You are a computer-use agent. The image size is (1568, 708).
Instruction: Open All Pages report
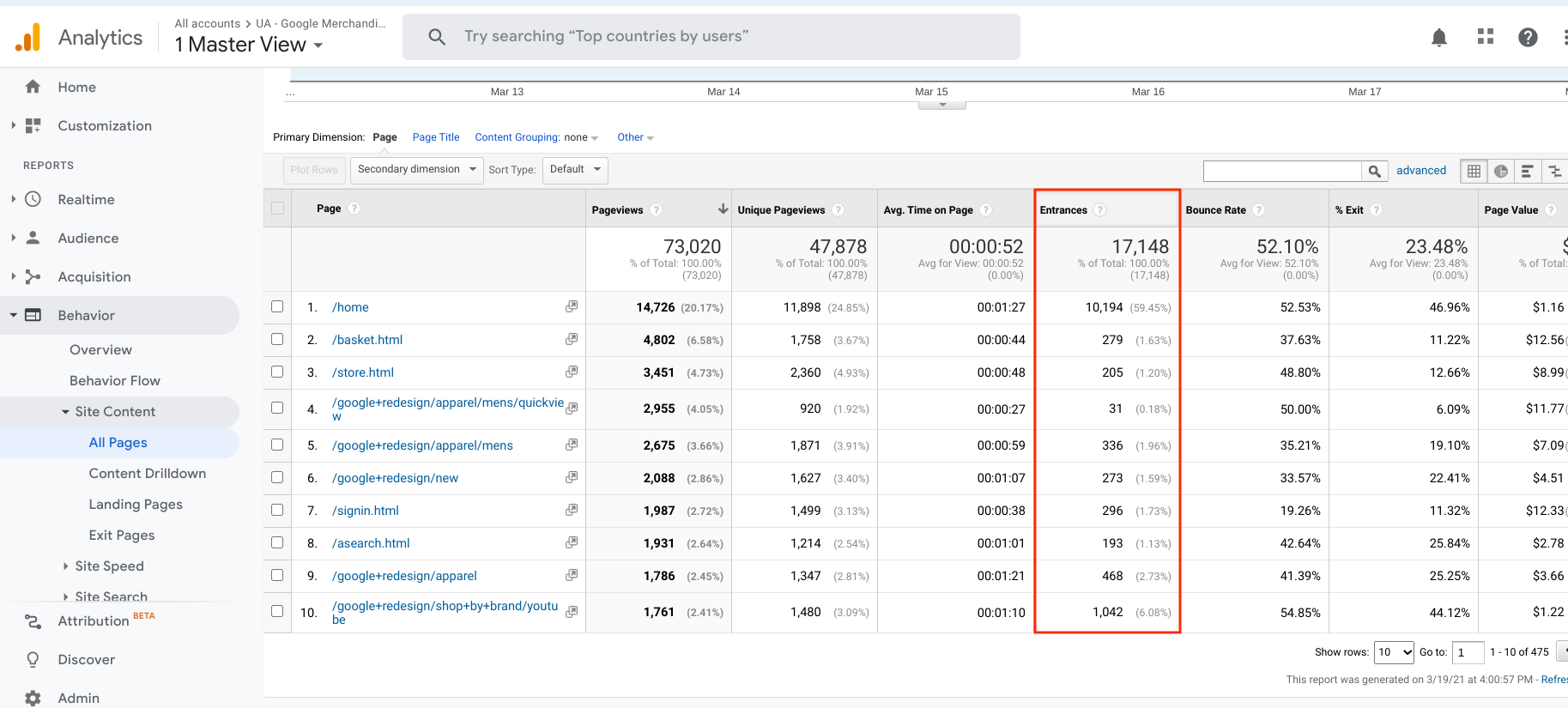[118, 443]
